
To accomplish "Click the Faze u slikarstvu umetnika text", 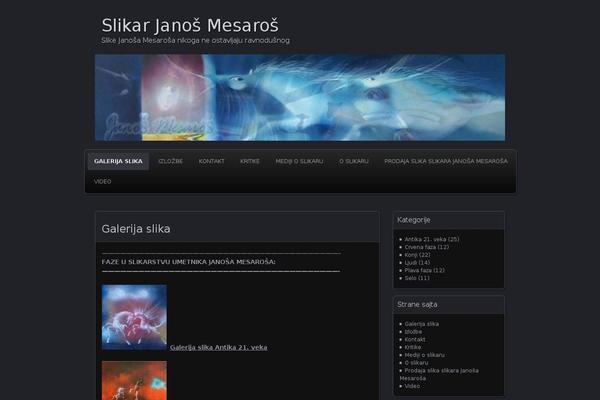I will point(188,262).
